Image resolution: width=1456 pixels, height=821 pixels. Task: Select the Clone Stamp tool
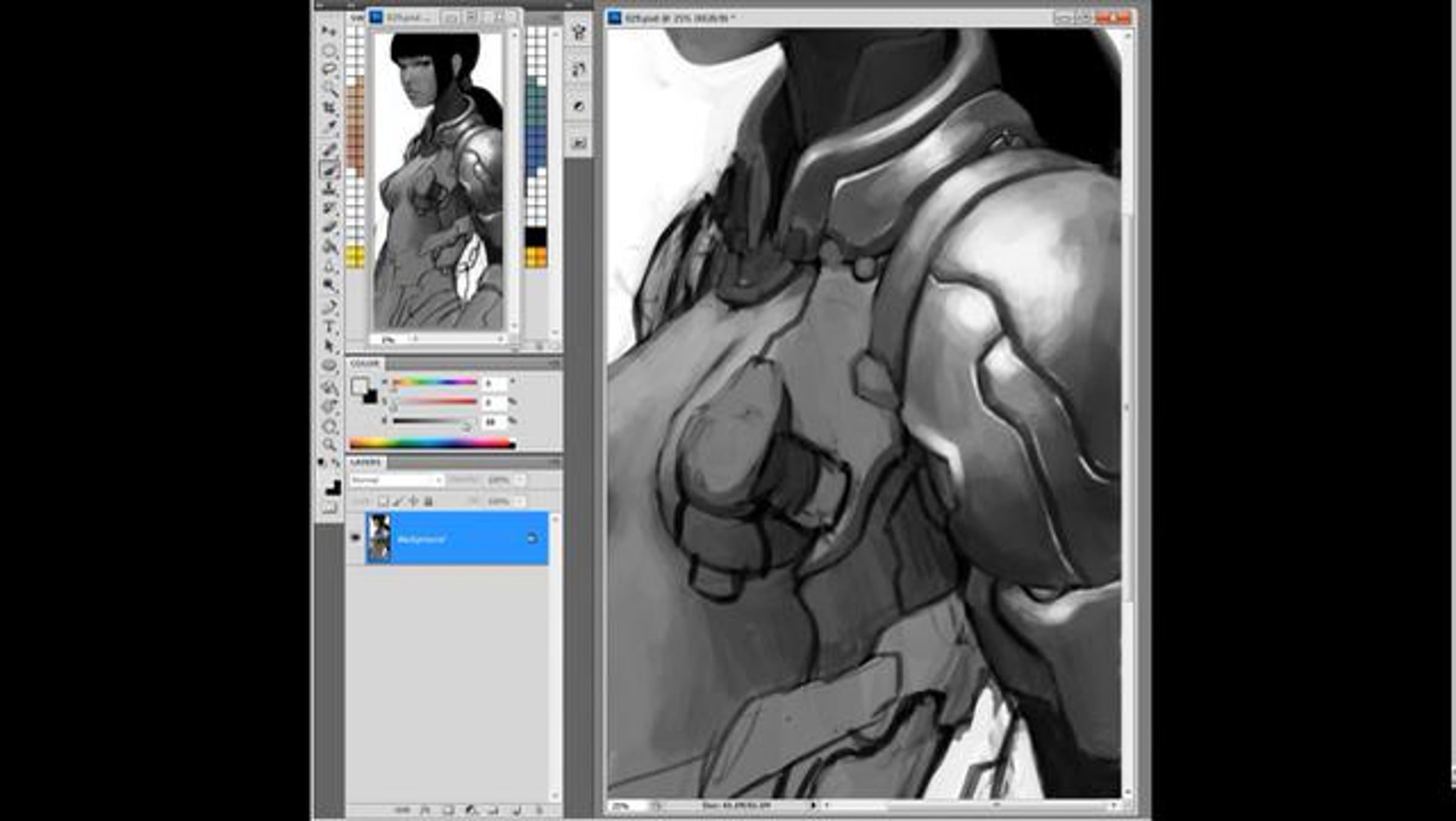[329, 189]
